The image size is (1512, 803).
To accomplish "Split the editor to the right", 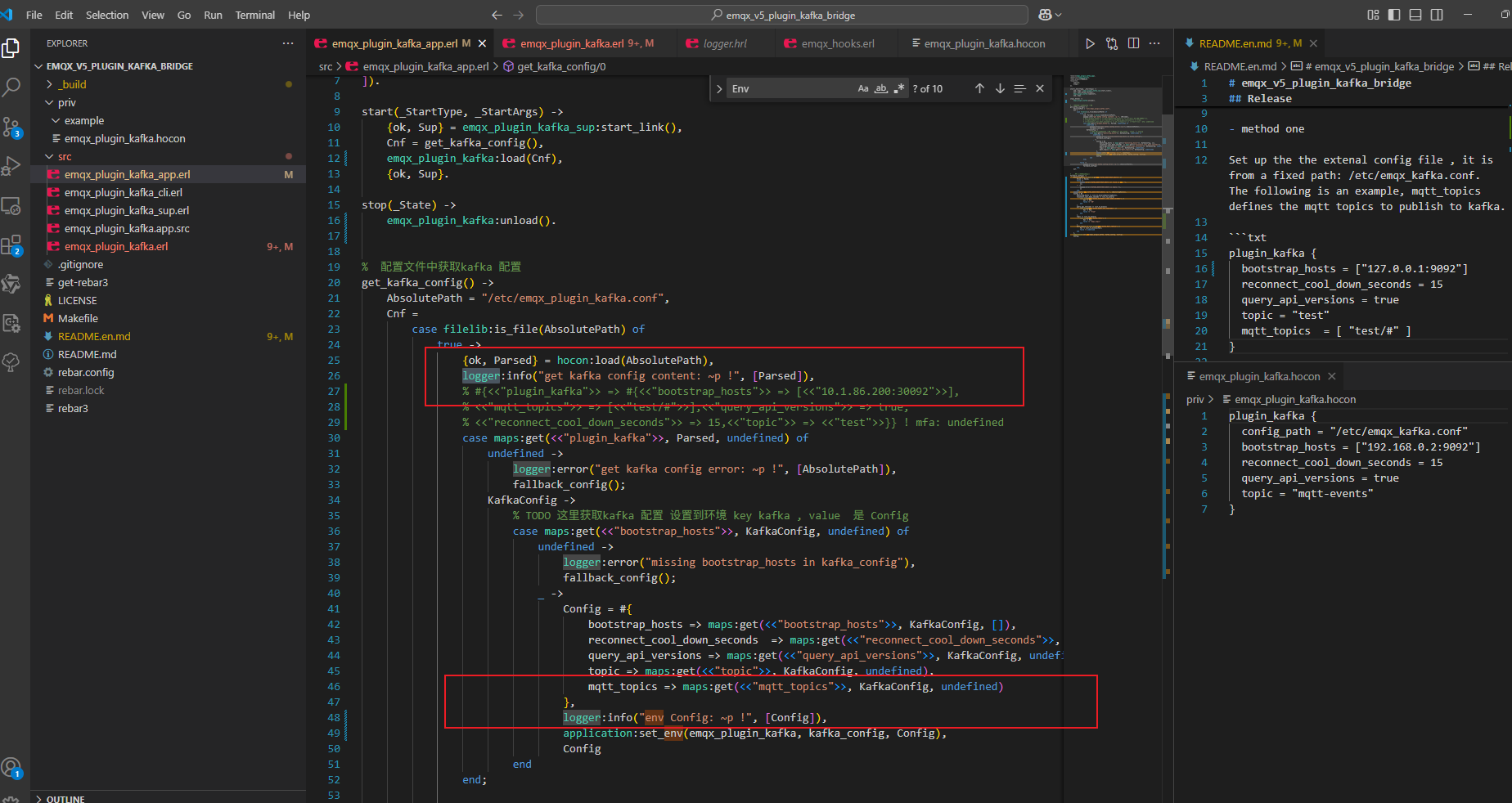I will pyautogui.click(x=1133, y=43).
